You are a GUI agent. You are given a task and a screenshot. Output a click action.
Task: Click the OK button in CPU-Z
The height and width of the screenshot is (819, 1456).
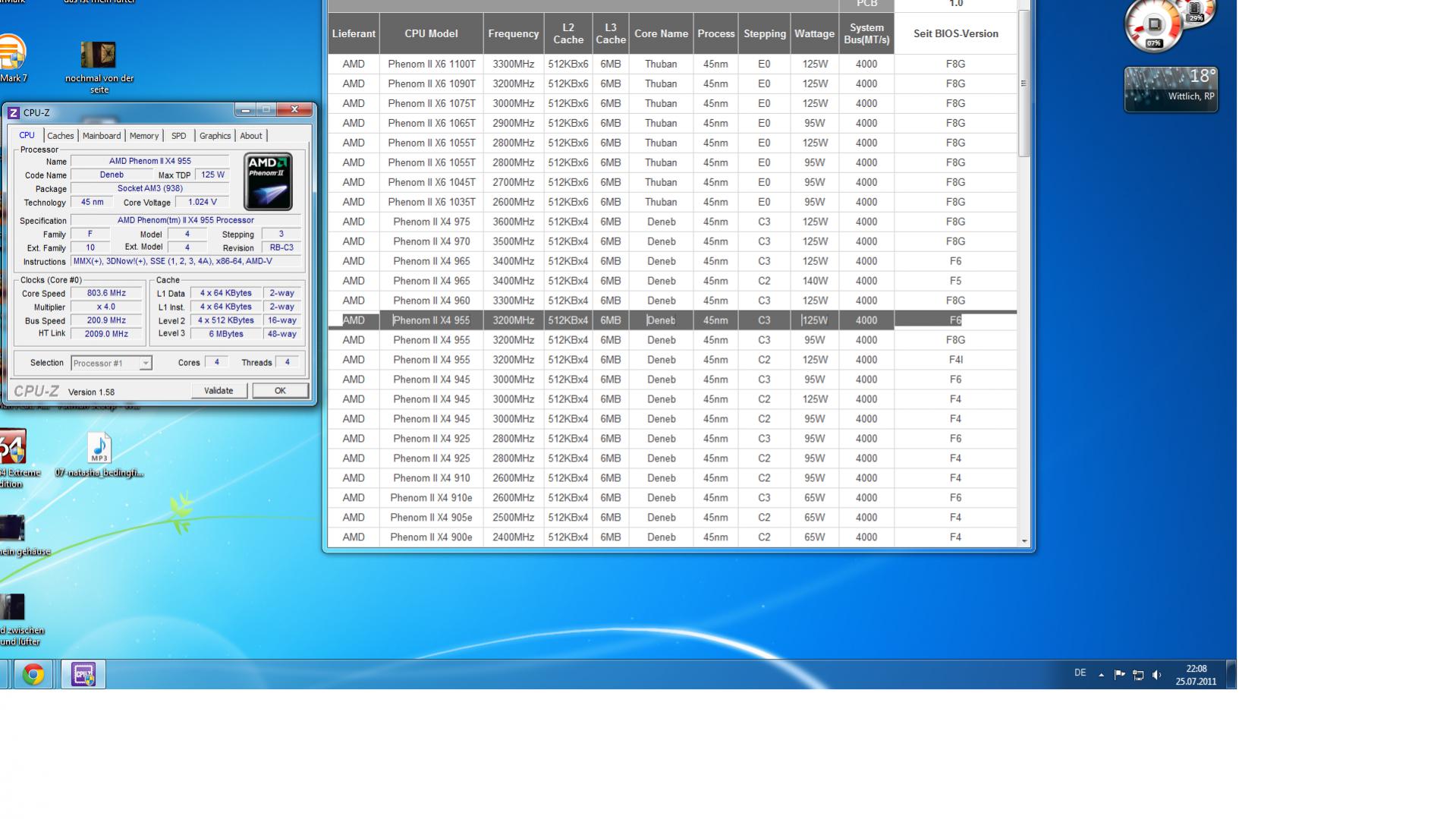280,390
